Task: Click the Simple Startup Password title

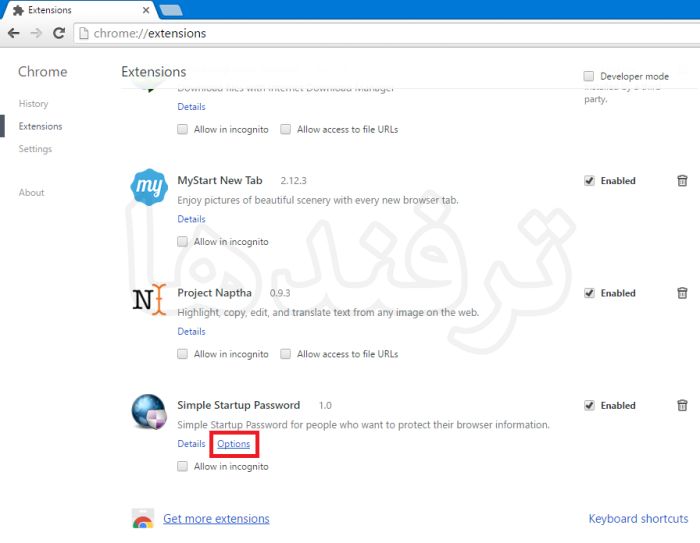Action: 238,405
